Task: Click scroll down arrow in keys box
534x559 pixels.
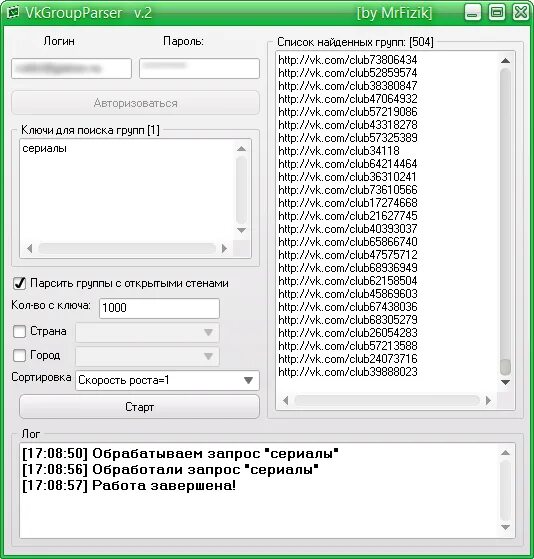Action: coord(241,230)
